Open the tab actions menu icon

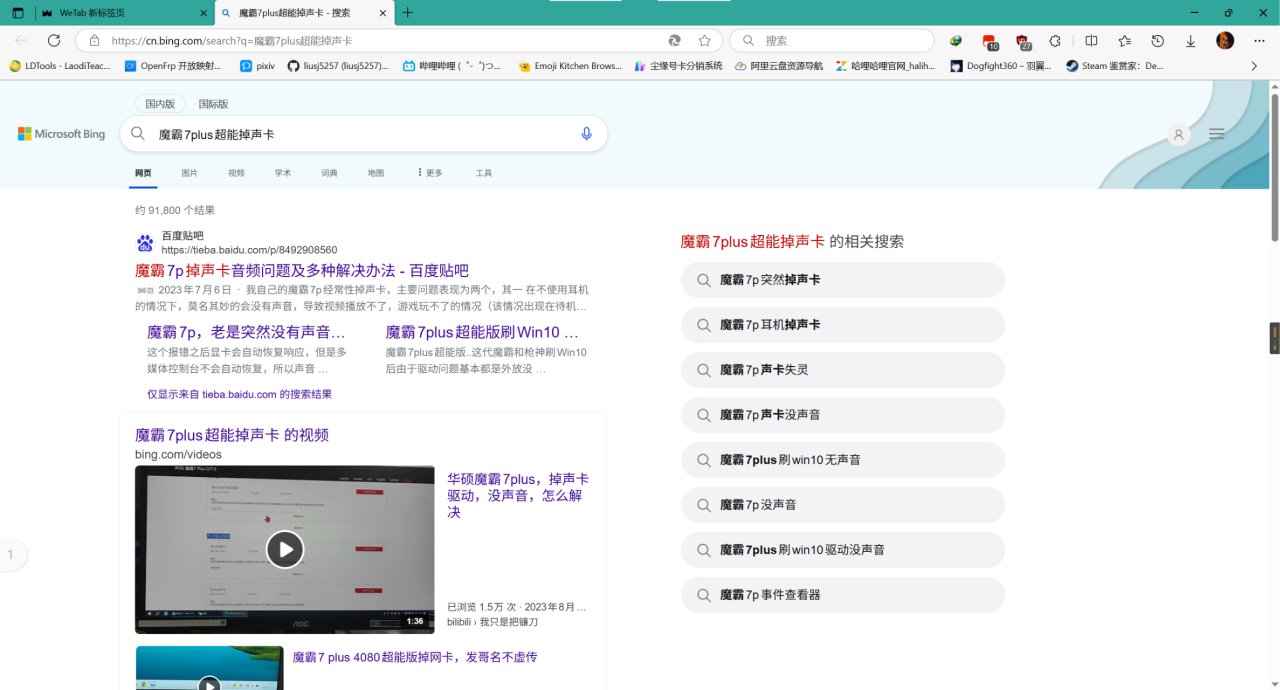[x=17, y=13]
